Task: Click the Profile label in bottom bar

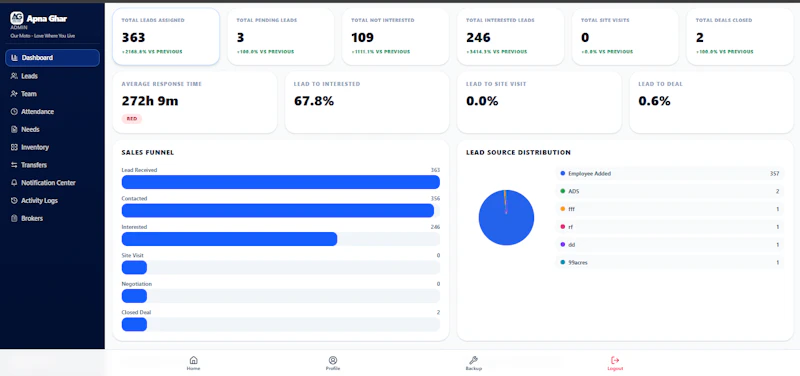Action: 333,368
